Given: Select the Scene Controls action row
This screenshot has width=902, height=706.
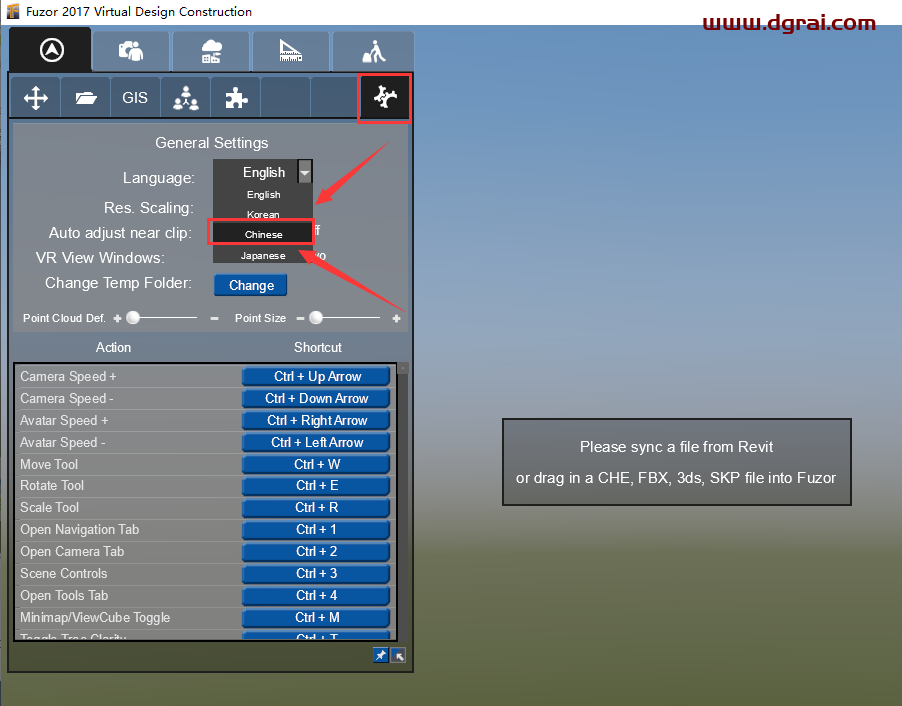Looking at the screenshot, I should [x=128, y=574].
